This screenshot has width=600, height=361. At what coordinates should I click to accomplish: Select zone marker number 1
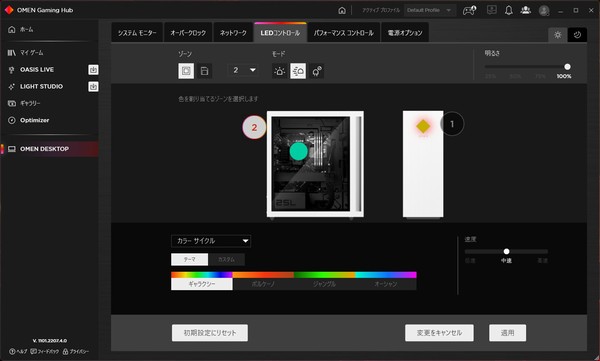(452, 124)
